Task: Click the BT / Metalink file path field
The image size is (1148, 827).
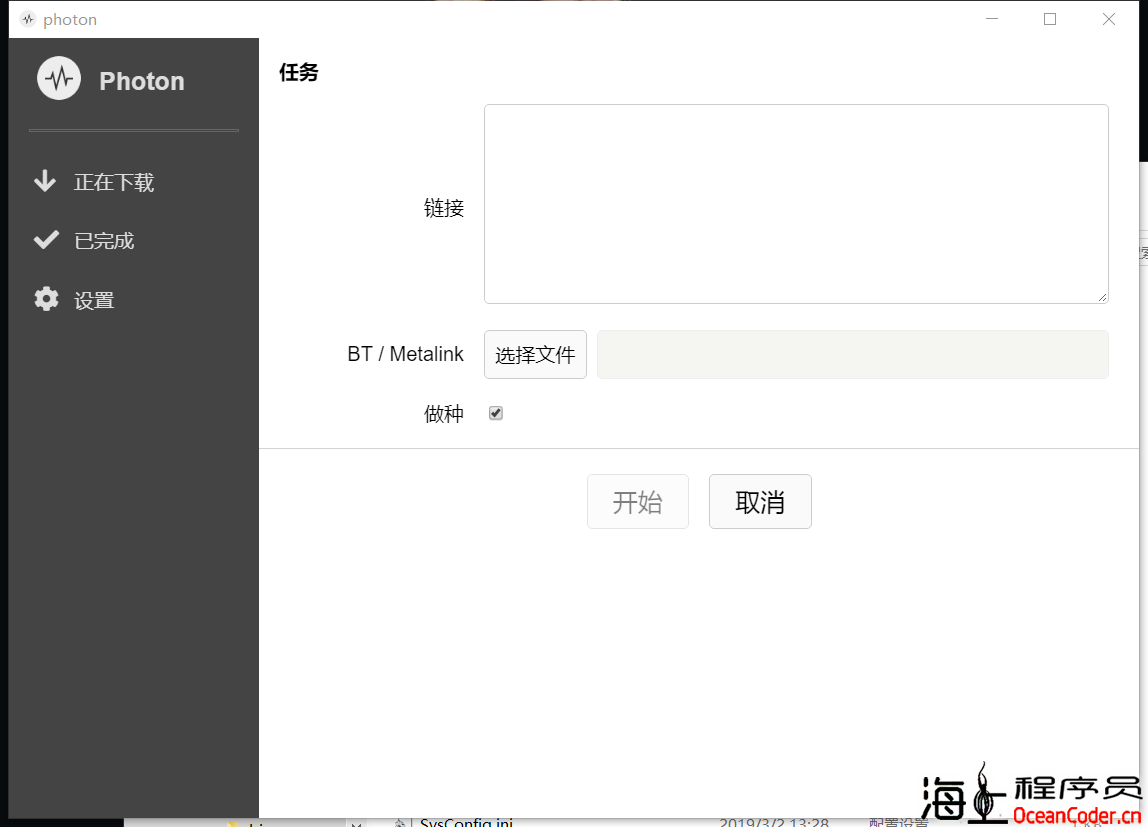Action: point(852,354)
